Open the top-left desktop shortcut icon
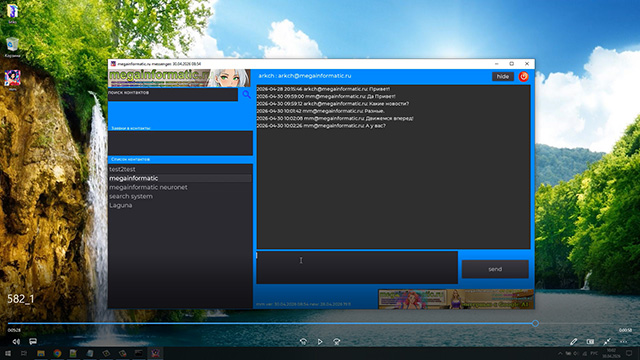 click(12, 13)
